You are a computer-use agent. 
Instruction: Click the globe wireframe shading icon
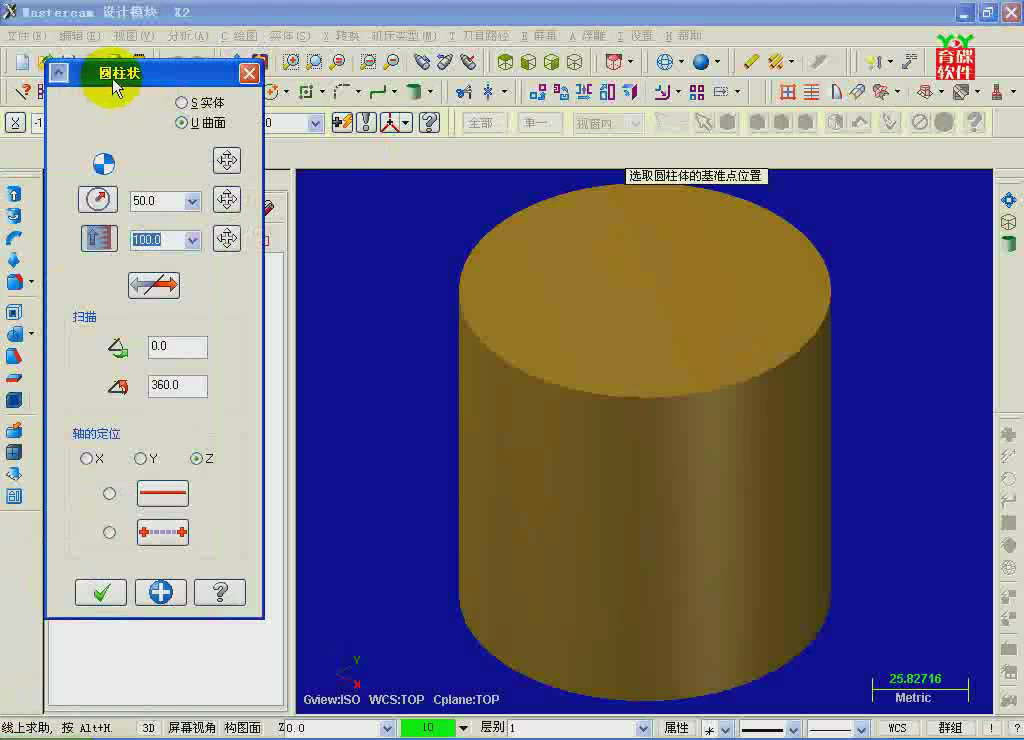(664, 62)
